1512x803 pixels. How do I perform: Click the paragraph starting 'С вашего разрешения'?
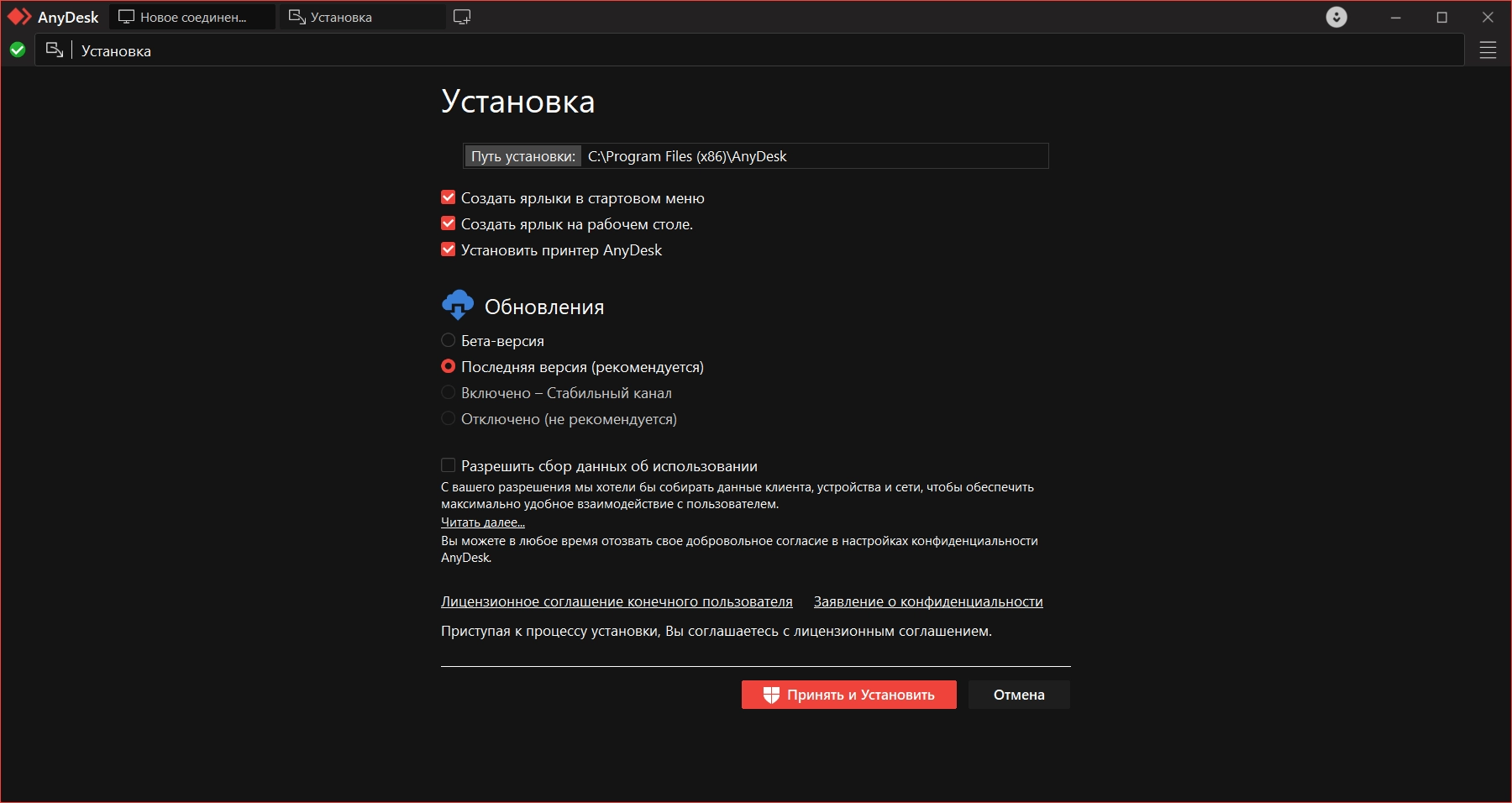click(x=738, y=496)
